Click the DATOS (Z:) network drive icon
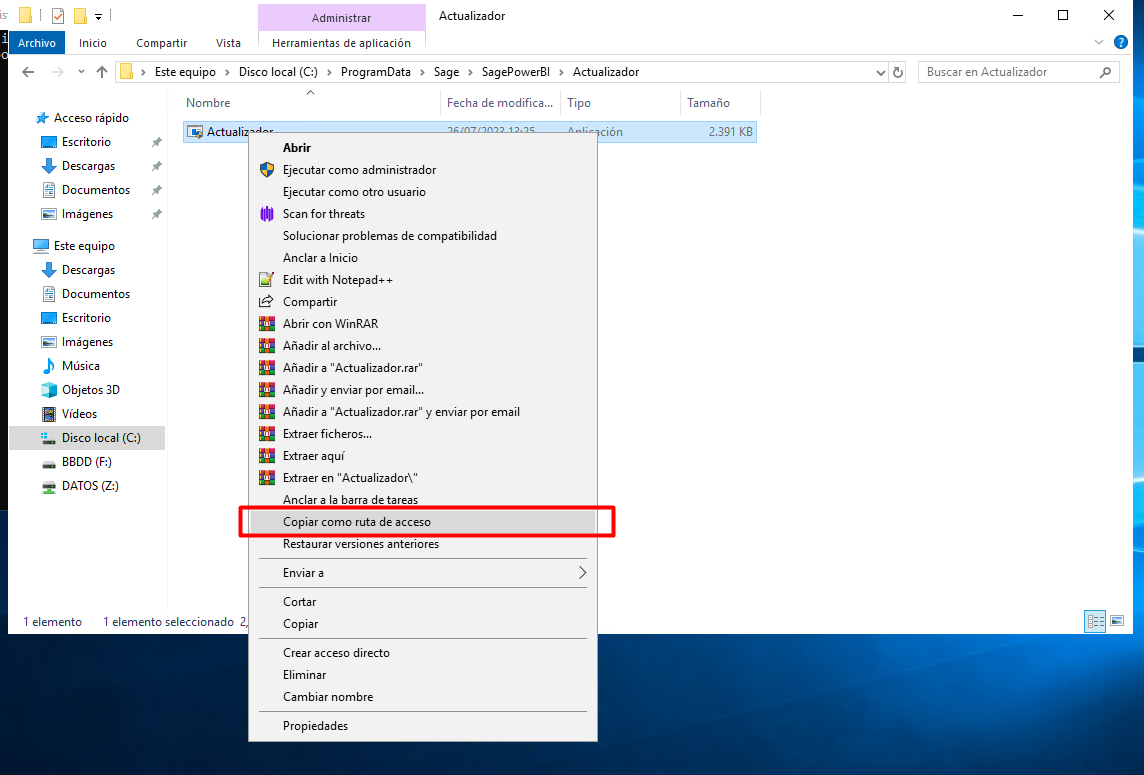 pyautogui.click(x=49, y=487)
